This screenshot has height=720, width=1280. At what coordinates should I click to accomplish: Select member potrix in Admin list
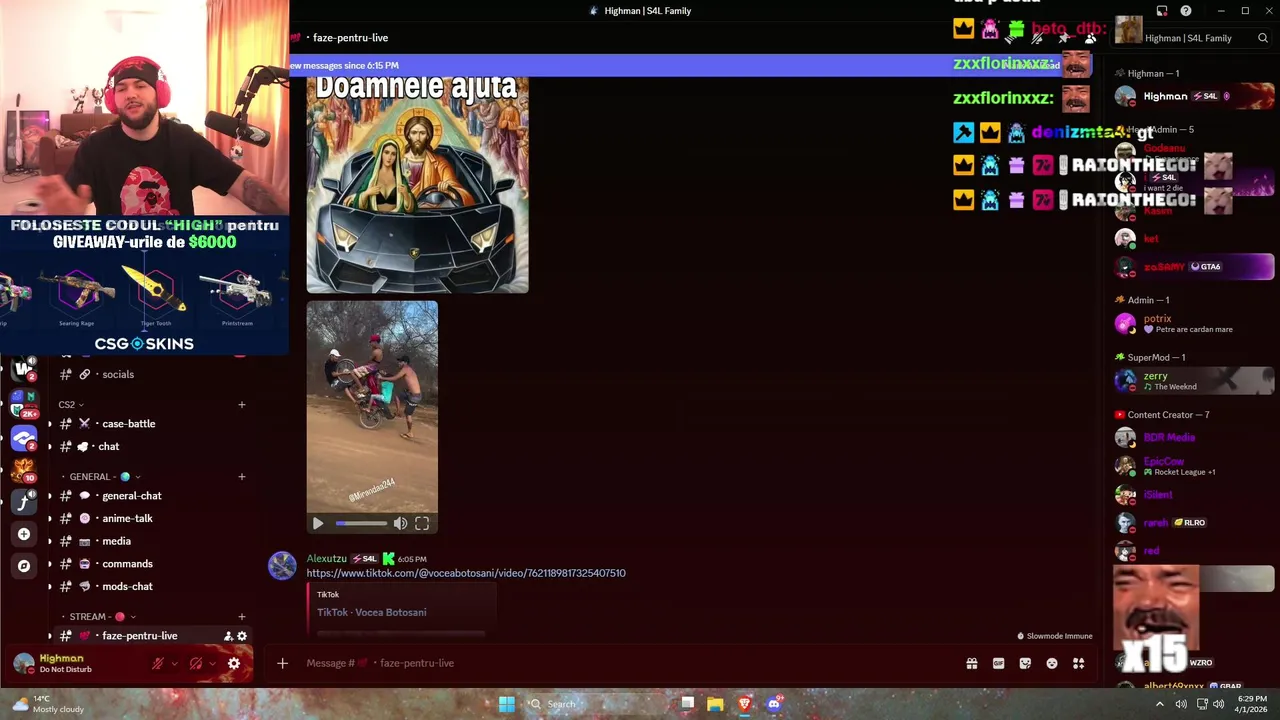(x=1194, y=323)
